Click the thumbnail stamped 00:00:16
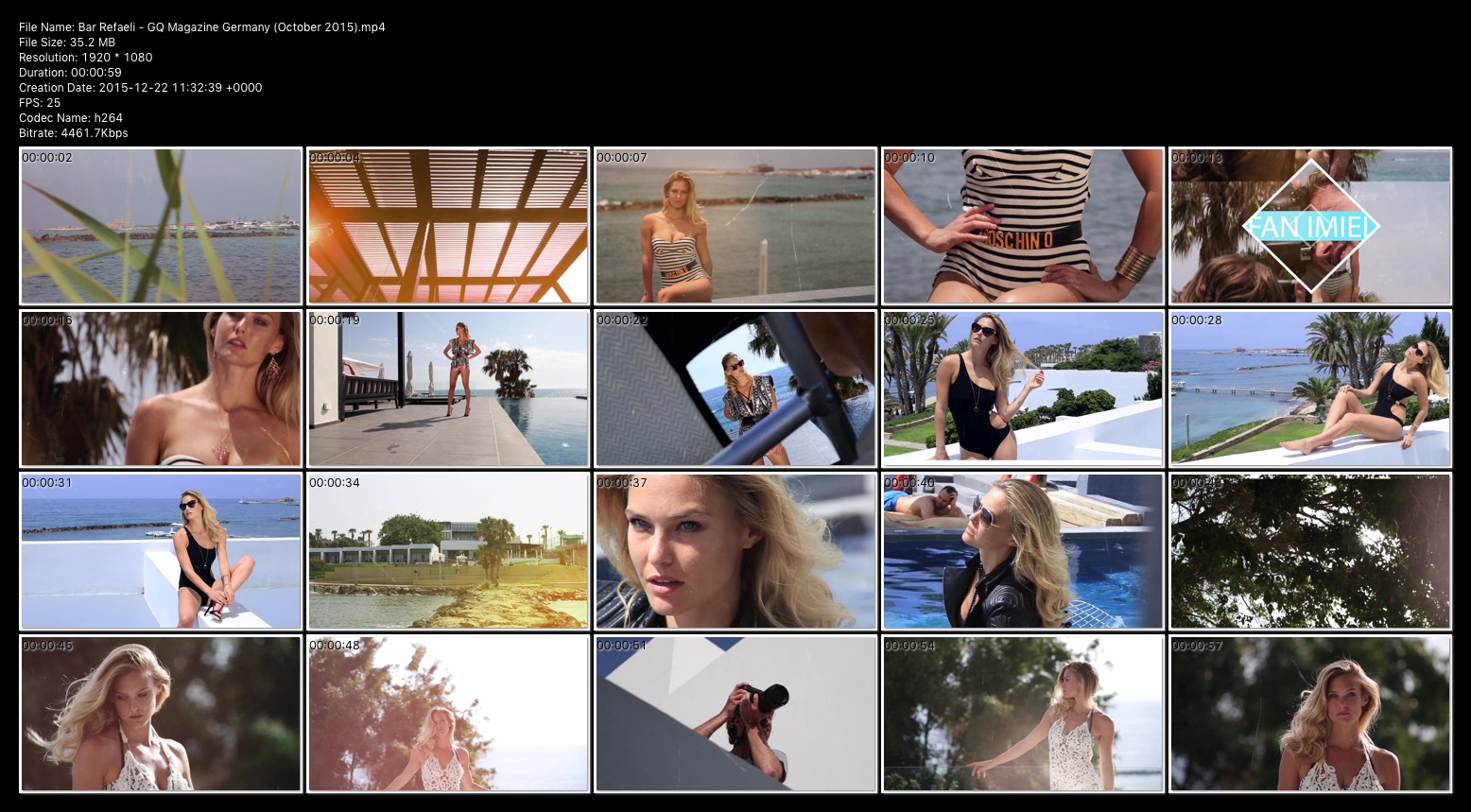Screen dimensions: 1471x812 (161, 389)
